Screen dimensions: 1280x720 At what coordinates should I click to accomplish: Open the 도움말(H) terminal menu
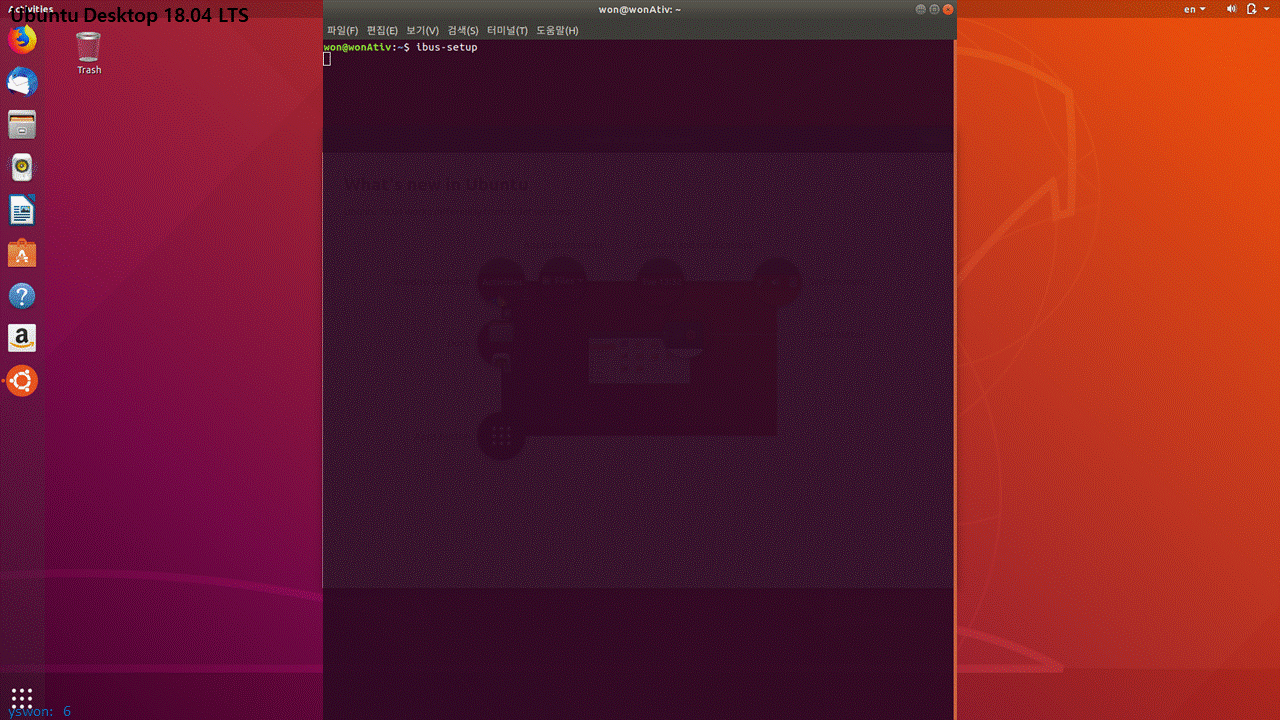tap(557, 31)
